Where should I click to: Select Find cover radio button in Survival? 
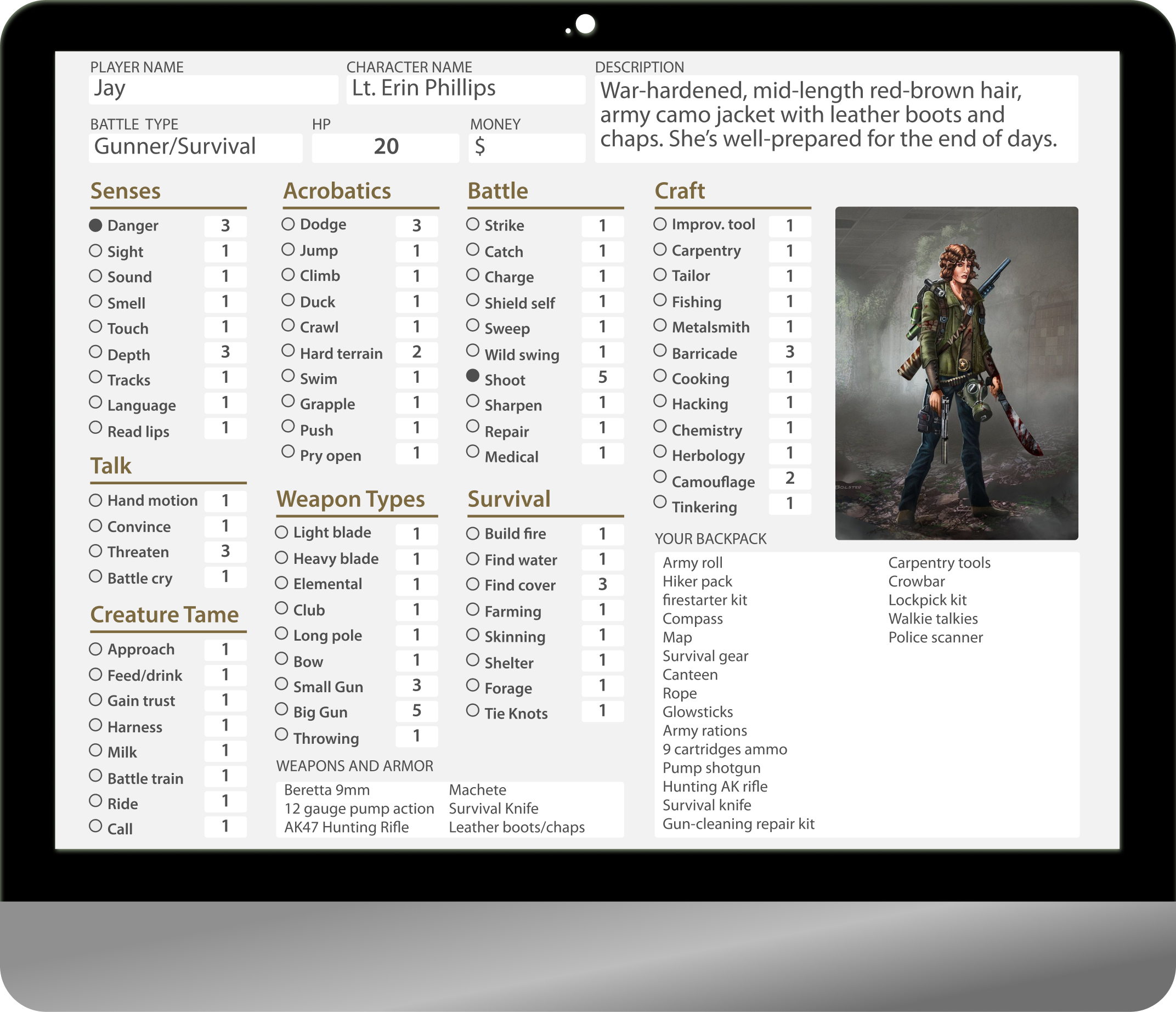click(472, 584)
